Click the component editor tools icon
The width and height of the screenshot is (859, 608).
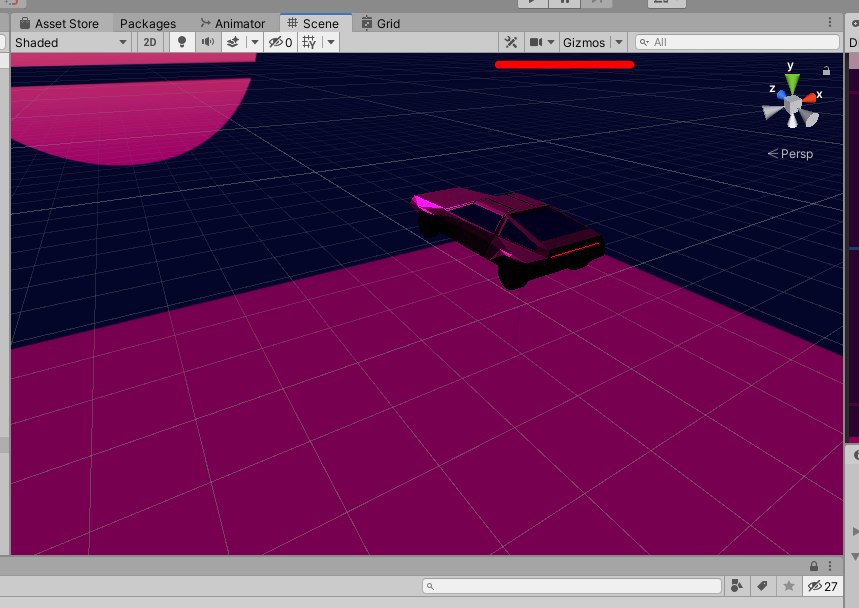coord(511,42)
